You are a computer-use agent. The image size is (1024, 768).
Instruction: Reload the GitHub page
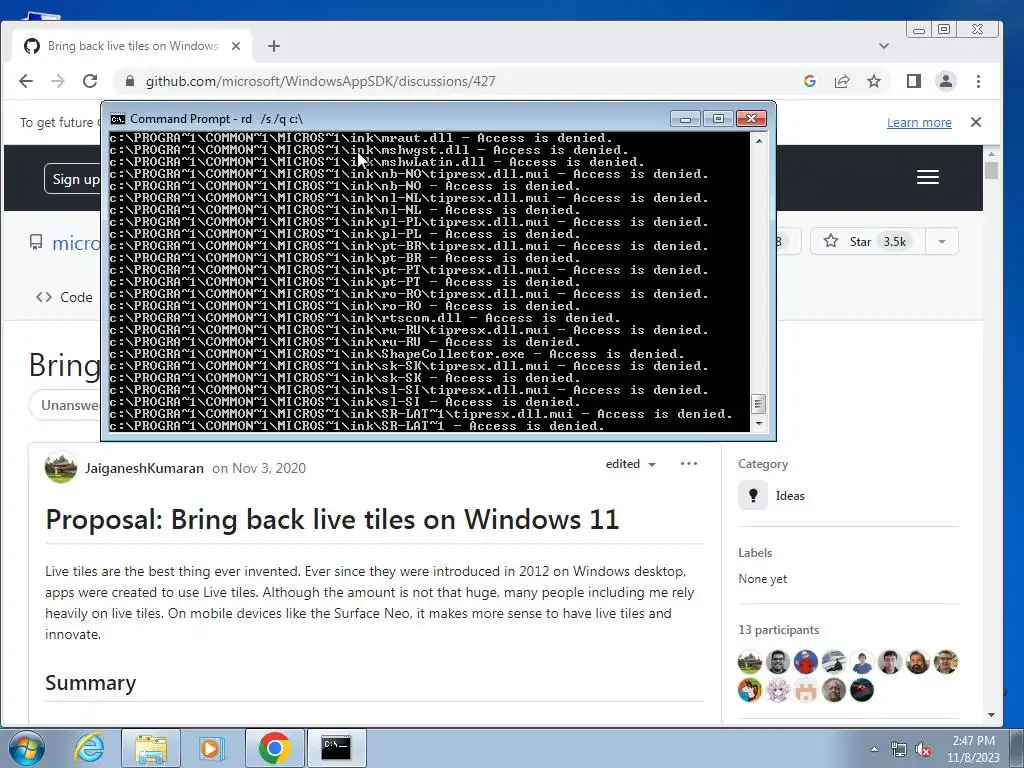click(x=90, y=81)
